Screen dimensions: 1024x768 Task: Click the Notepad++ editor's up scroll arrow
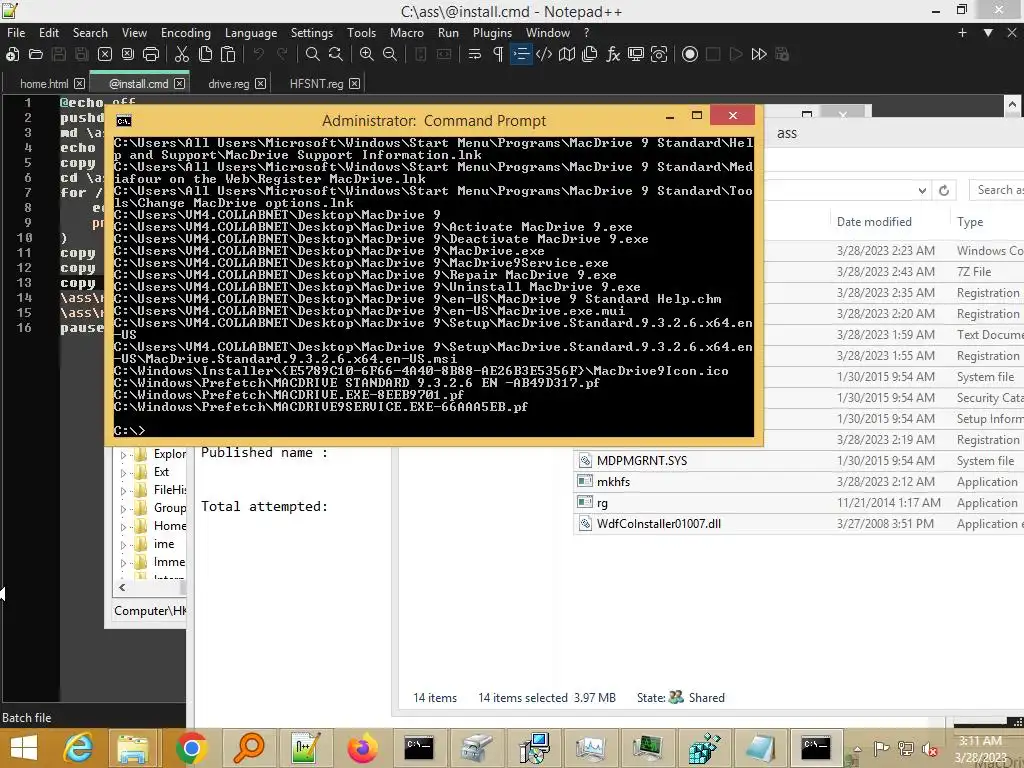(1012, 105)
